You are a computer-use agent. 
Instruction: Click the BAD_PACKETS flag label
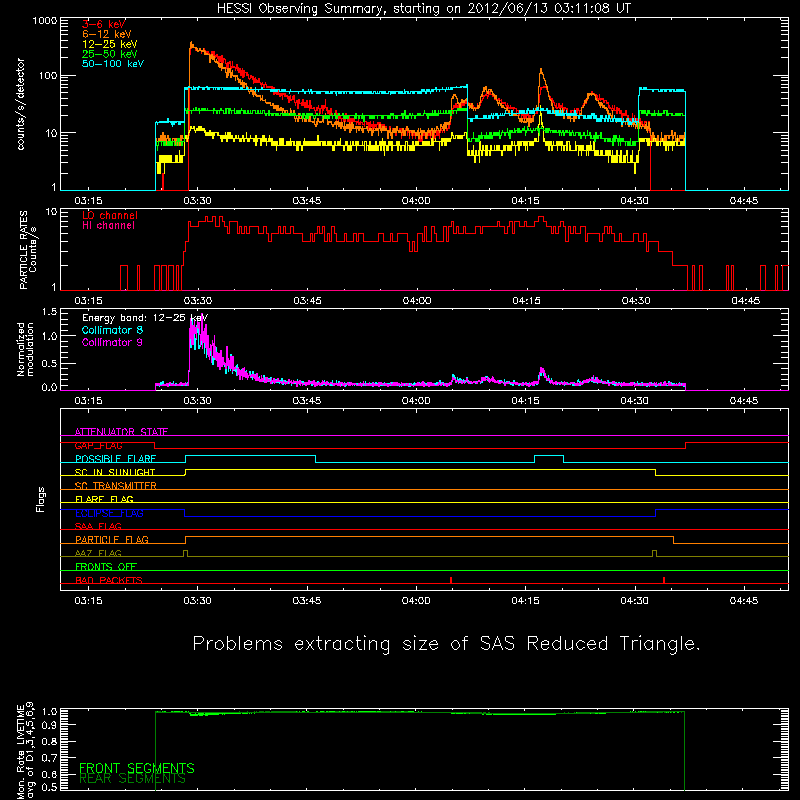coord(109,580)
